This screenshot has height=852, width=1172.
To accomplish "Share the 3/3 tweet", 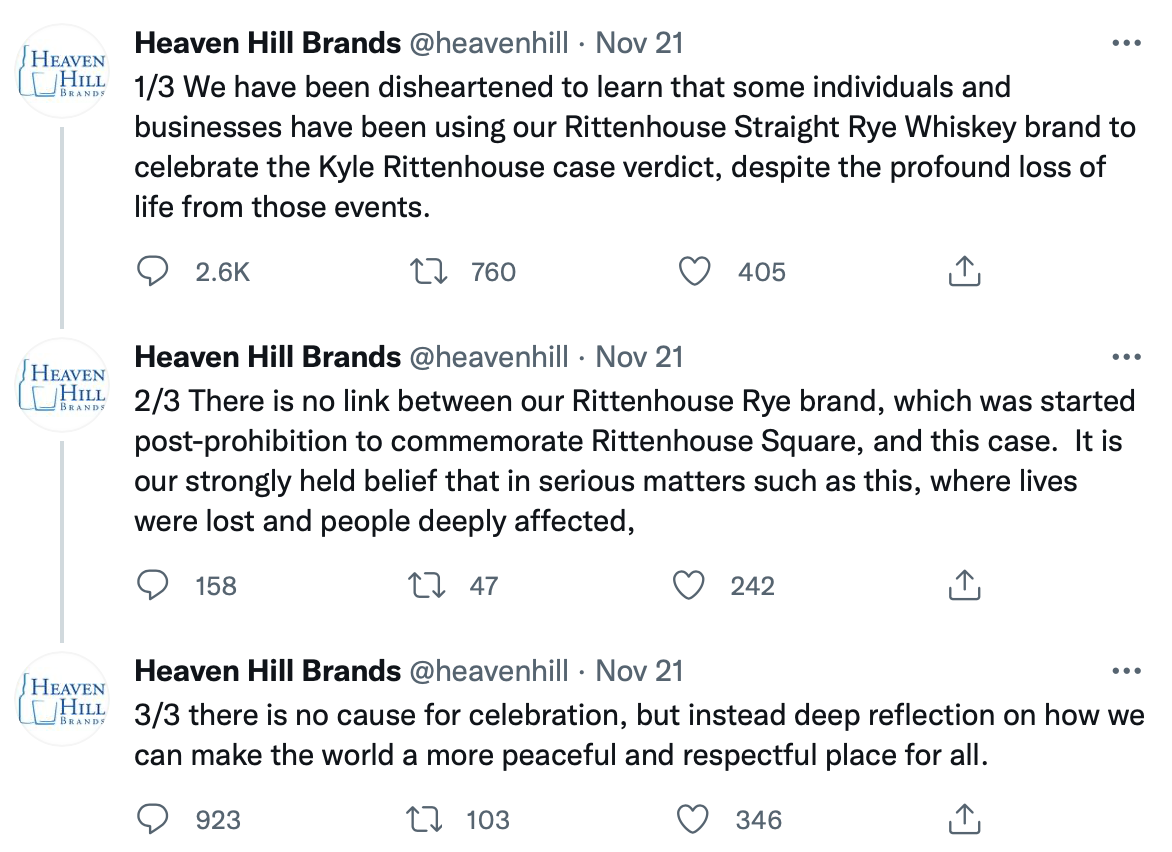I will (x=963, y=820).
